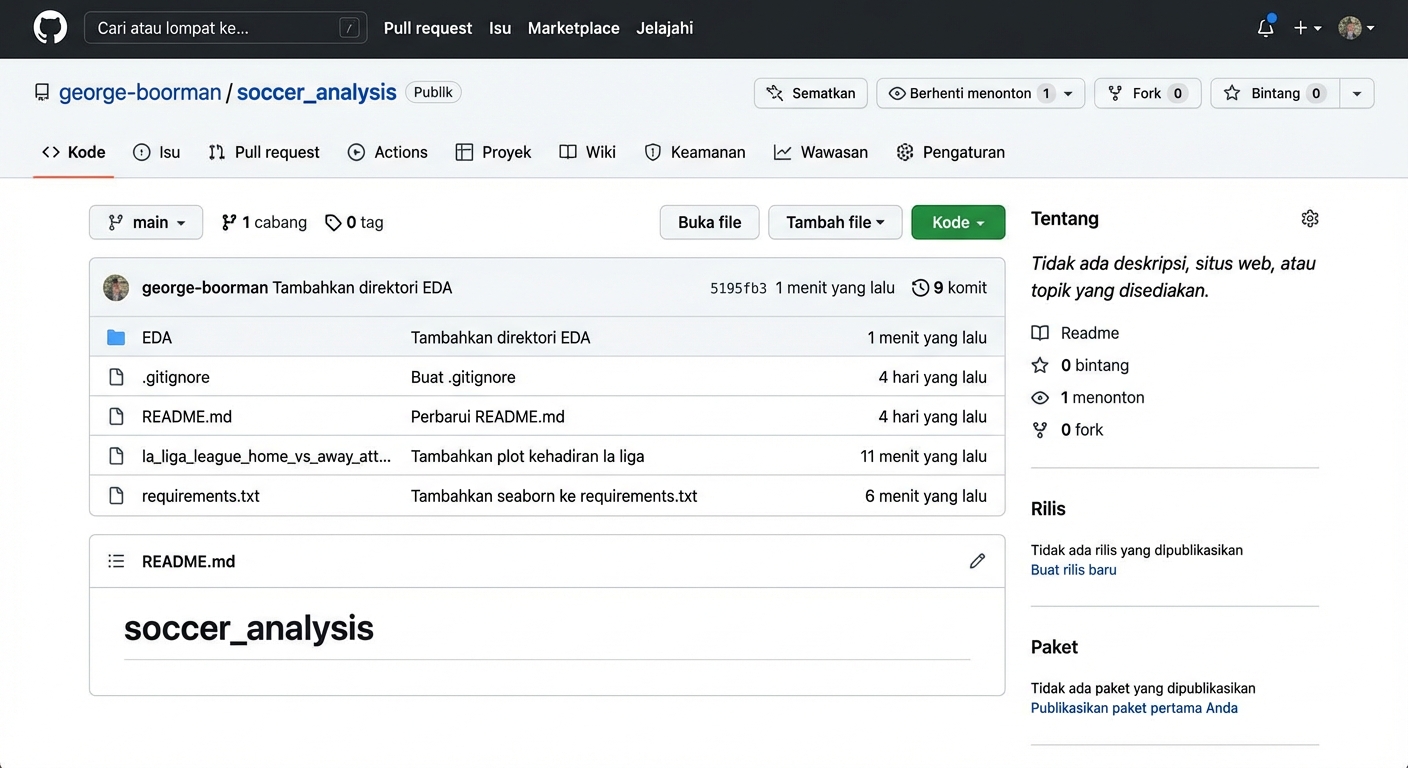The height and width of the screenshot is (768, 1408).
Task: Switch to the Keamanan tab
Action: click(695, 152)
